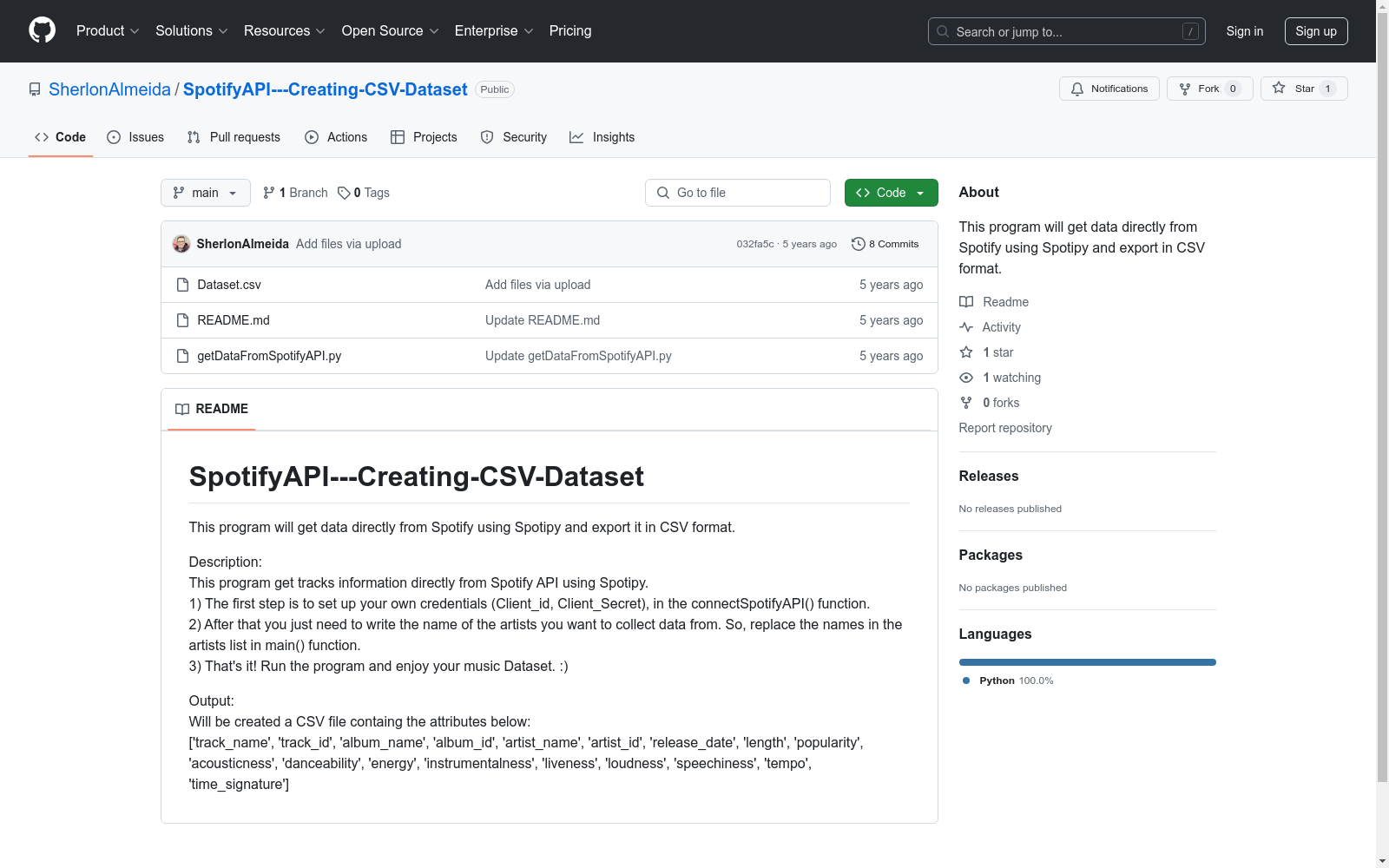Expand the green Code dropdown button
1389x868 pixels.
click(891, 193)
